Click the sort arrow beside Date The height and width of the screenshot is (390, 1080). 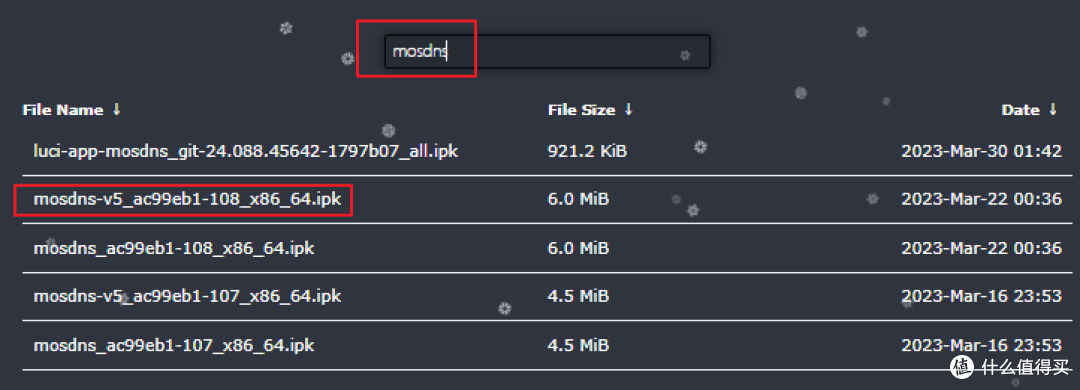point(1052,110)
